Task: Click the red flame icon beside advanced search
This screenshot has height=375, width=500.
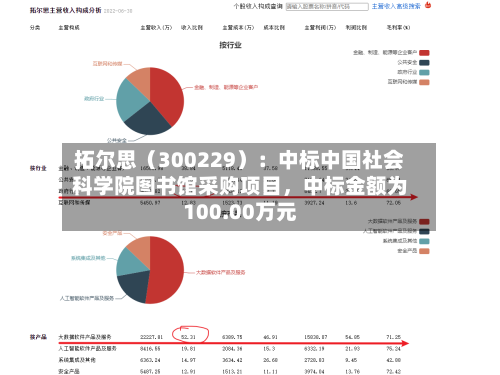Action: (428, 5)
